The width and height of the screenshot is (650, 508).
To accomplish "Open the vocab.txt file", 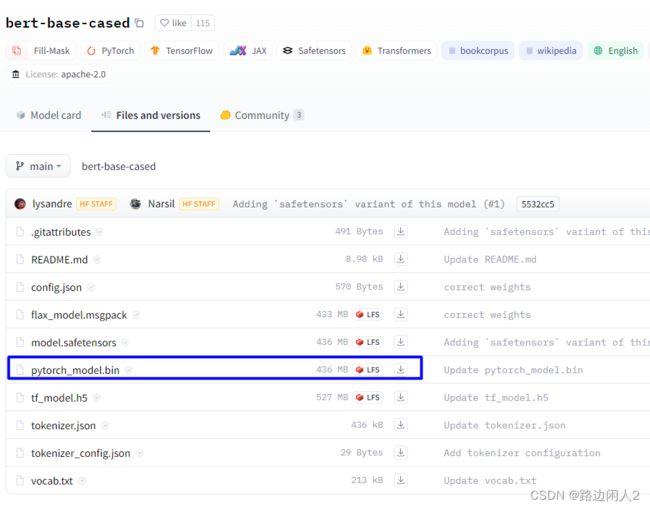I will [52, 481].
